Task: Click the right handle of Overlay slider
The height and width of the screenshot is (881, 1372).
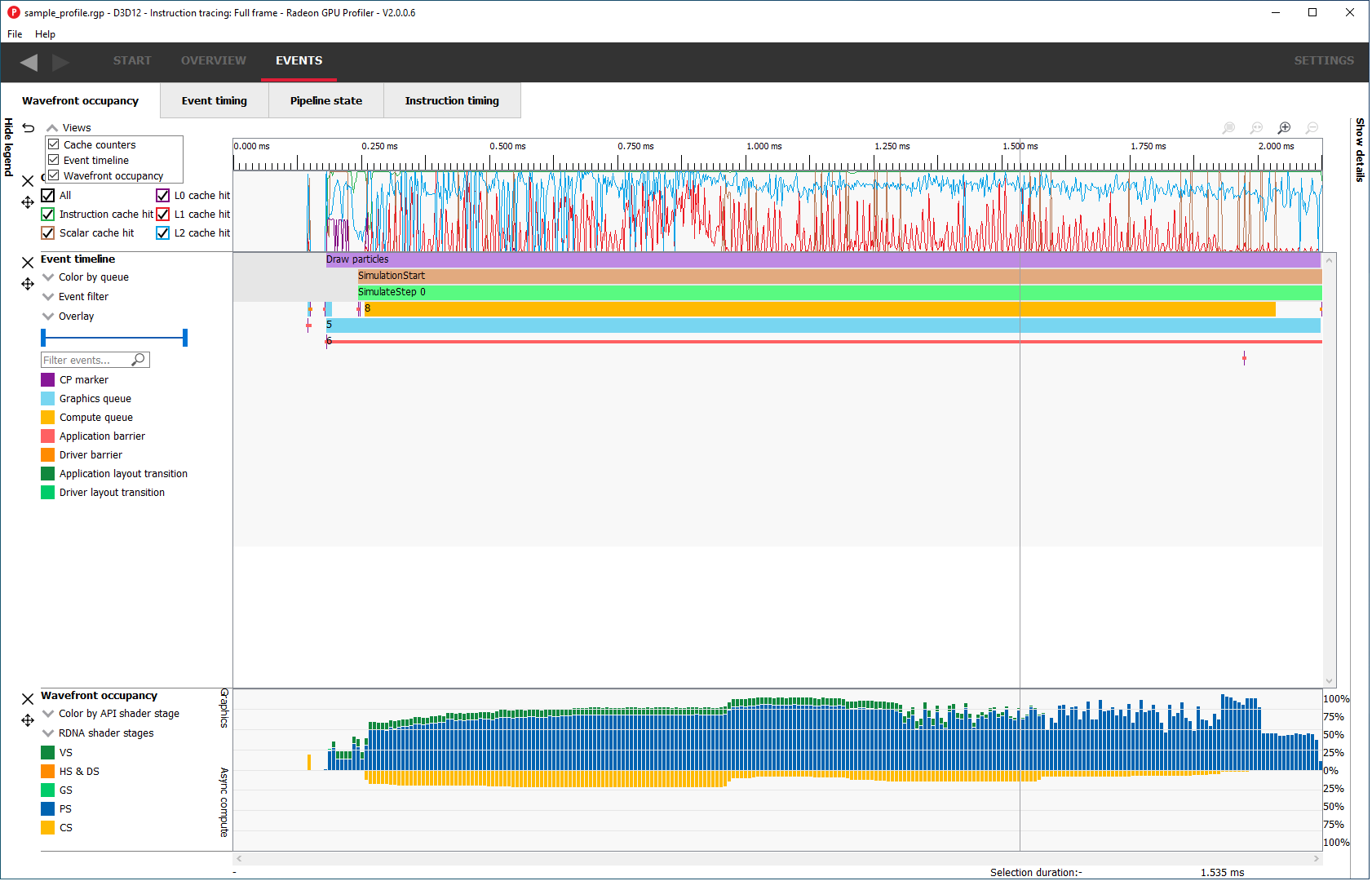Action: pos(185,338)
